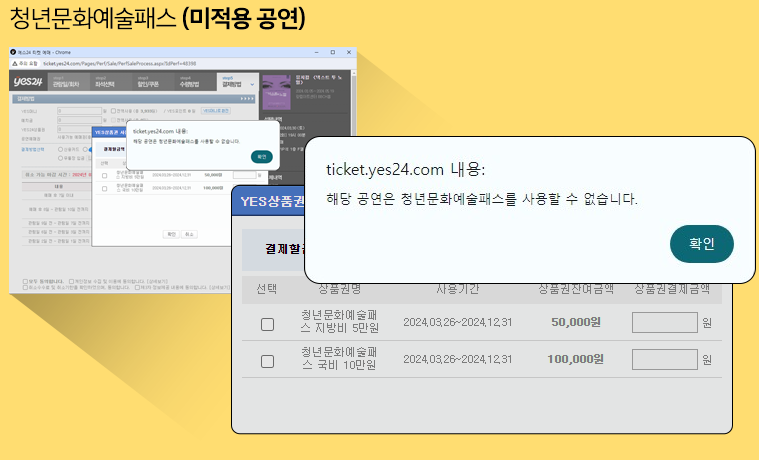This screenshot has height=460, width=759.
Task: Click the enlarged 선택 column header
Action: tap(267, 290)
